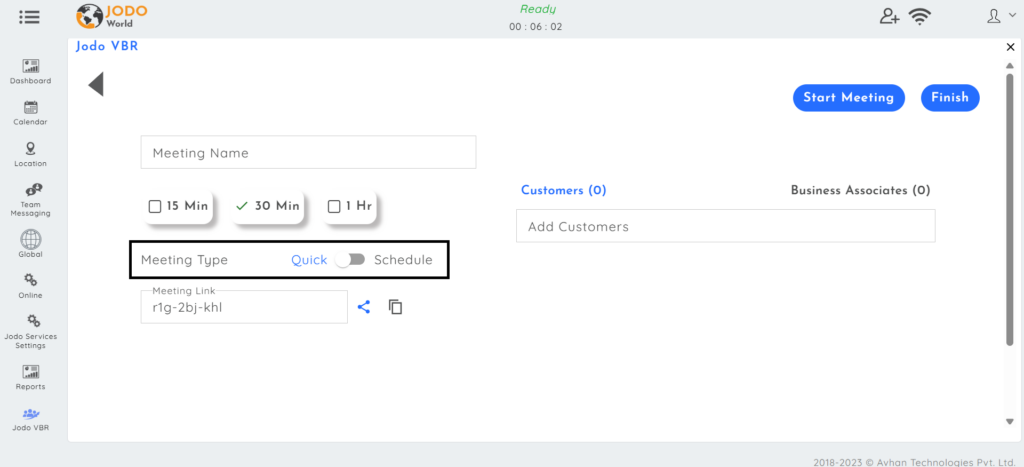The height and width of the screenshot is (467, 1024).
Task: Toggle meeting type from Quick to Schedule
Action: coord(350,260)
